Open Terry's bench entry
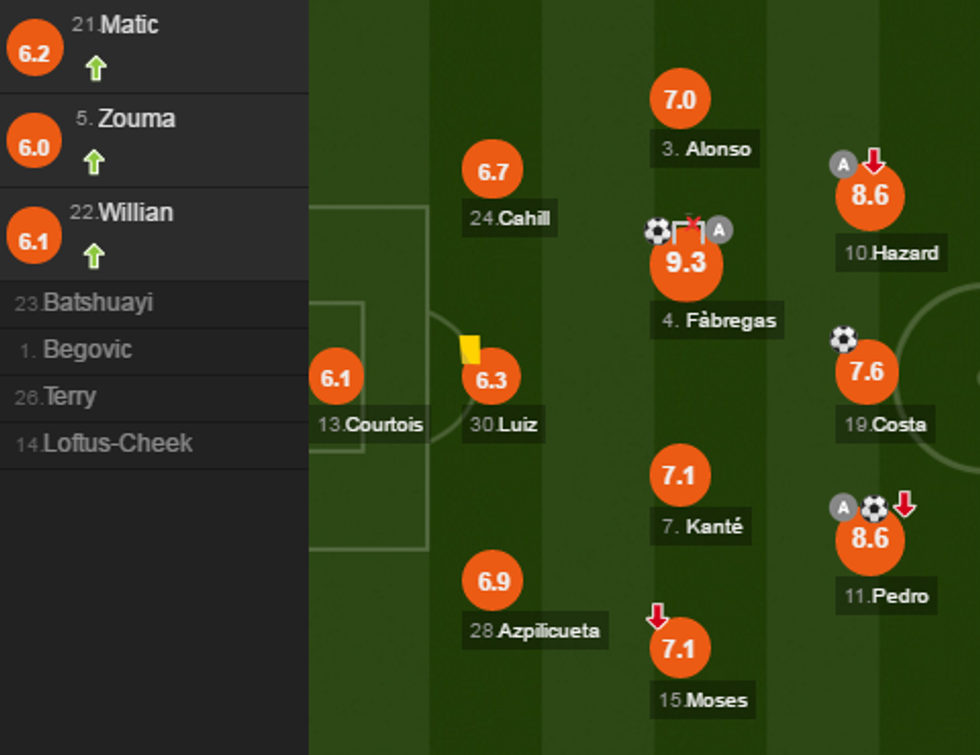Screen dimensions: 980x755 (69, 397)
